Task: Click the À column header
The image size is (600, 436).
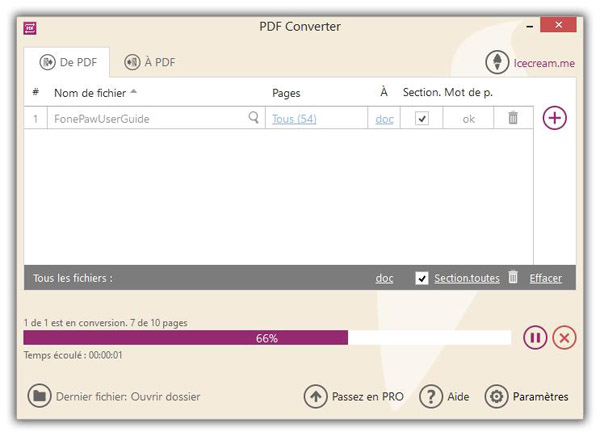Action: click(x=384, y=92)
